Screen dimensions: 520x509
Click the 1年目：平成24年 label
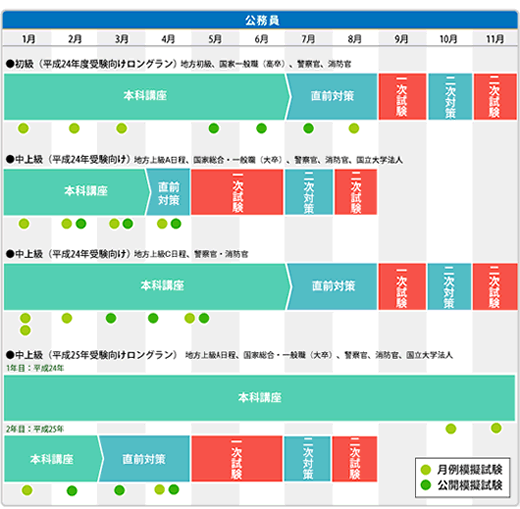(35, 368)
